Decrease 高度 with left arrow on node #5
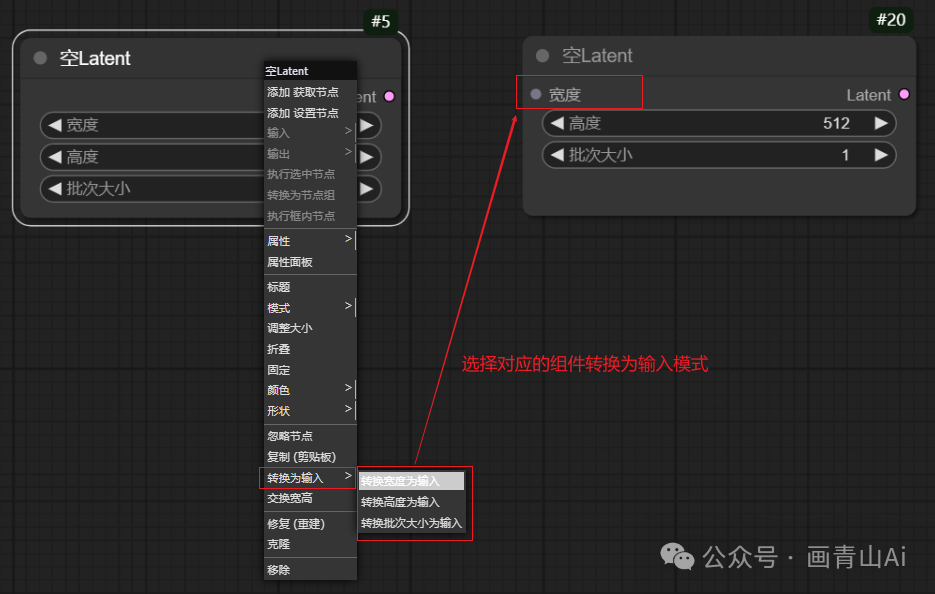 (55, 157)
